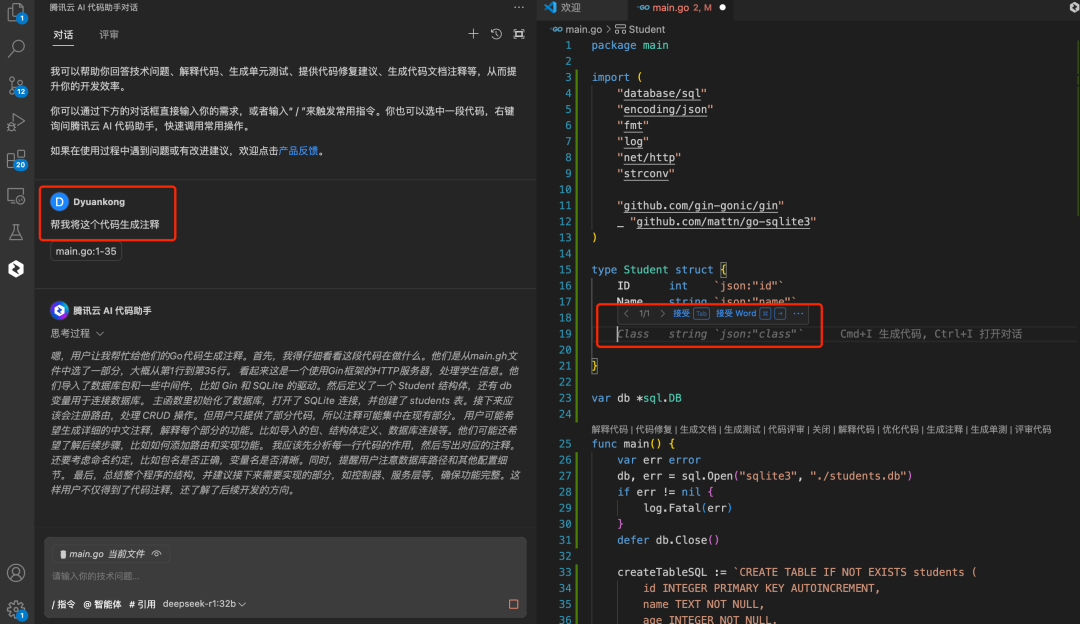Click 生成注释 code lens link
1080x624 pixels.
coord(944,430)
